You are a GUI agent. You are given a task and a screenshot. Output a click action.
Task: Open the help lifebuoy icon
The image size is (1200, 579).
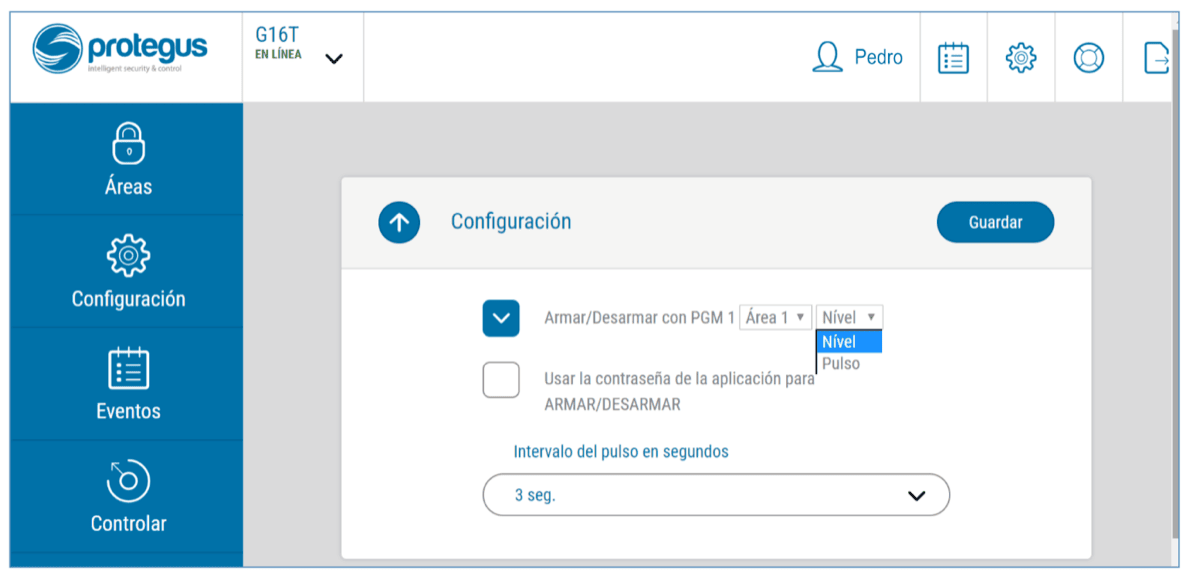click(x=1088, y=58)
